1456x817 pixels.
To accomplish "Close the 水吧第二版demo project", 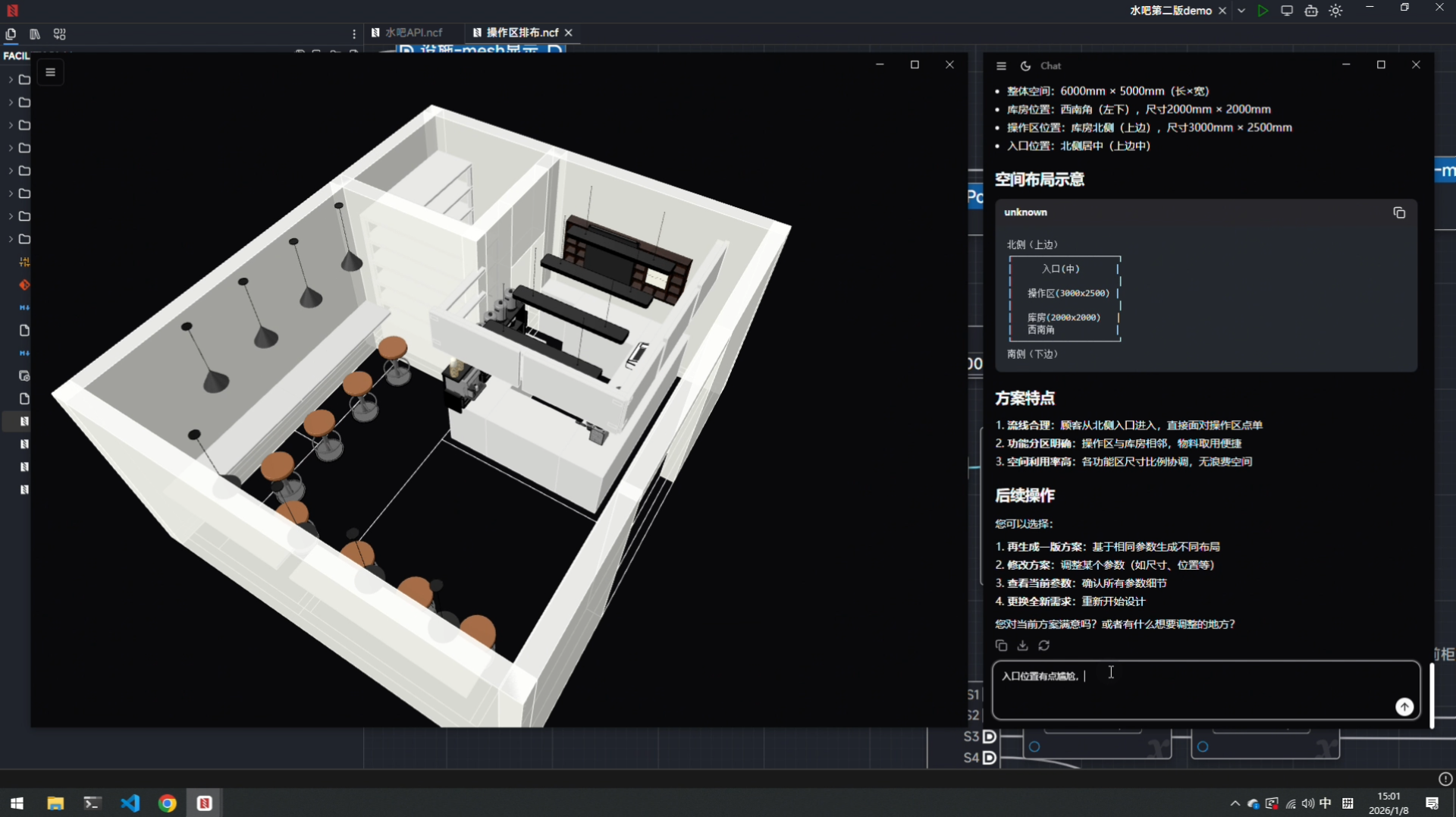I will pyautogui.click(x=1222, y=11).
